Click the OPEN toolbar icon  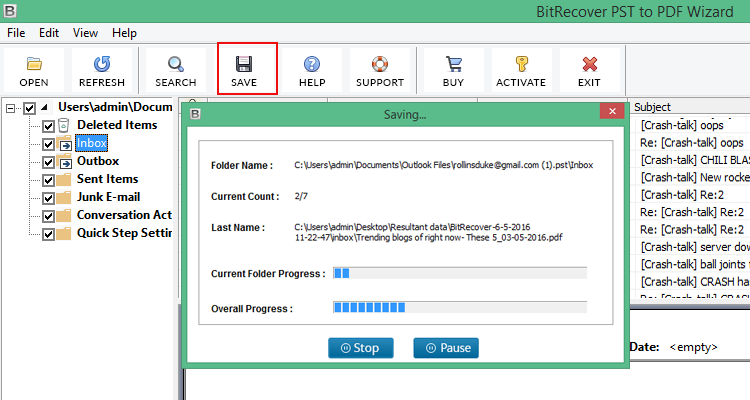click(34, 64)
